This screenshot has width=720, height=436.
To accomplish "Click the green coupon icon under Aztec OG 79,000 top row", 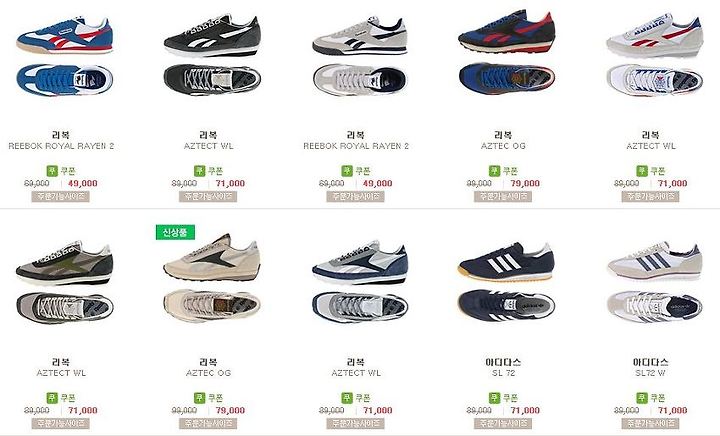I will (494, 171).
